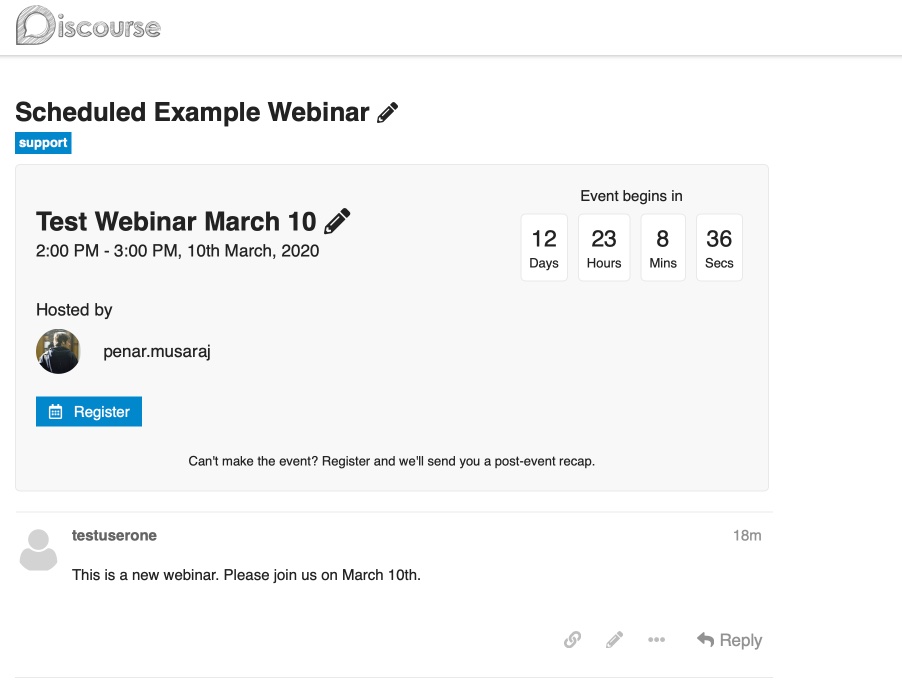Click the 18m post timestamp
902x699 pixels.
[x=747, y=535]
